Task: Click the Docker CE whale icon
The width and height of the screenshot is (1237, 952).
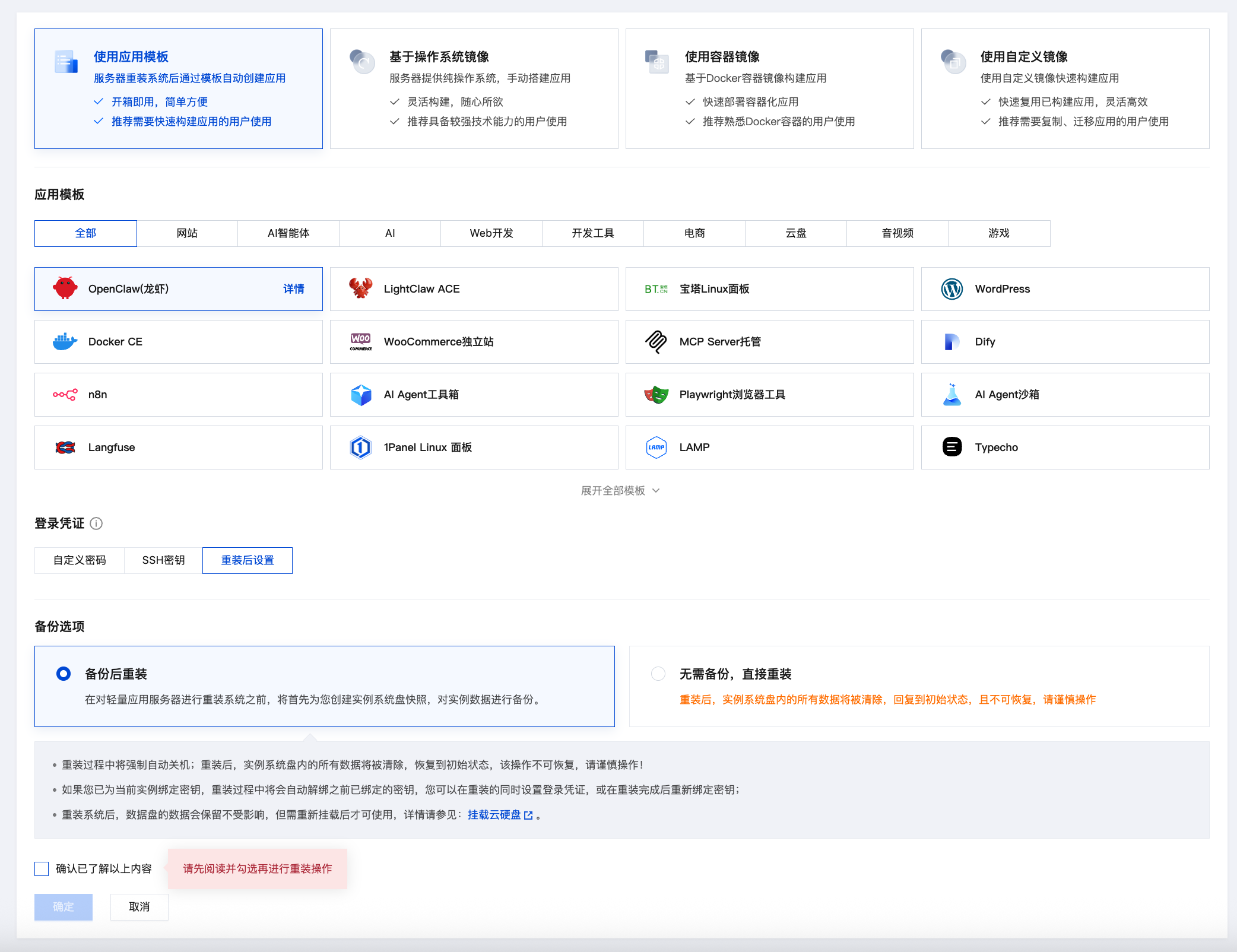Action: tap(65, 342)
